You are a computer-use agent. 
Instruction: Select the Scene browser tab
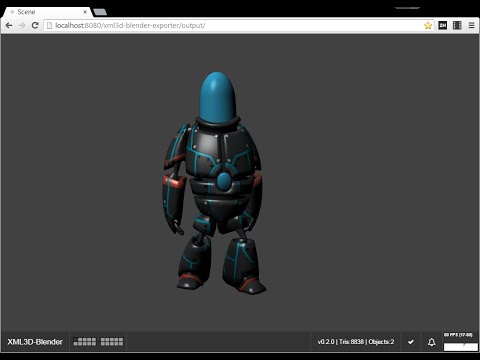tap(47, 12)
